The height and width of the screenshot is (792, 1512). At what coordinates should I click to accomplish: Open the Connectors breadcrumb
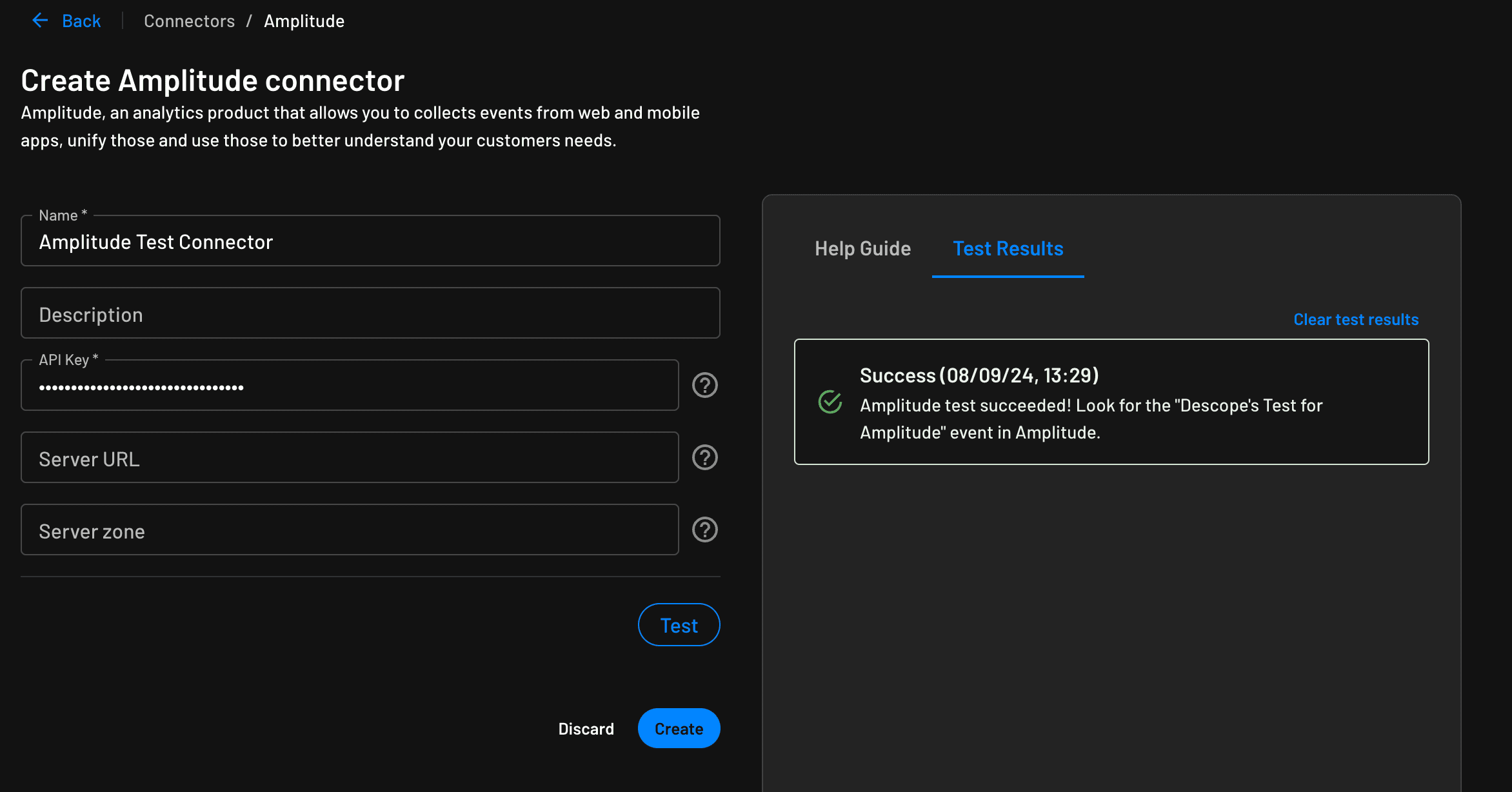pyautogui.click(x=190, y=21)
